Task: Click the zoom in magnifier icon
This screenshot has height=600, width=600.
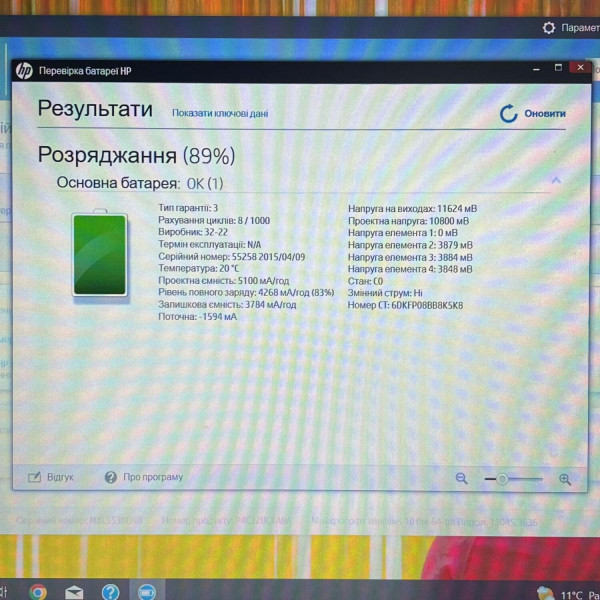Action: coord(565,479)
